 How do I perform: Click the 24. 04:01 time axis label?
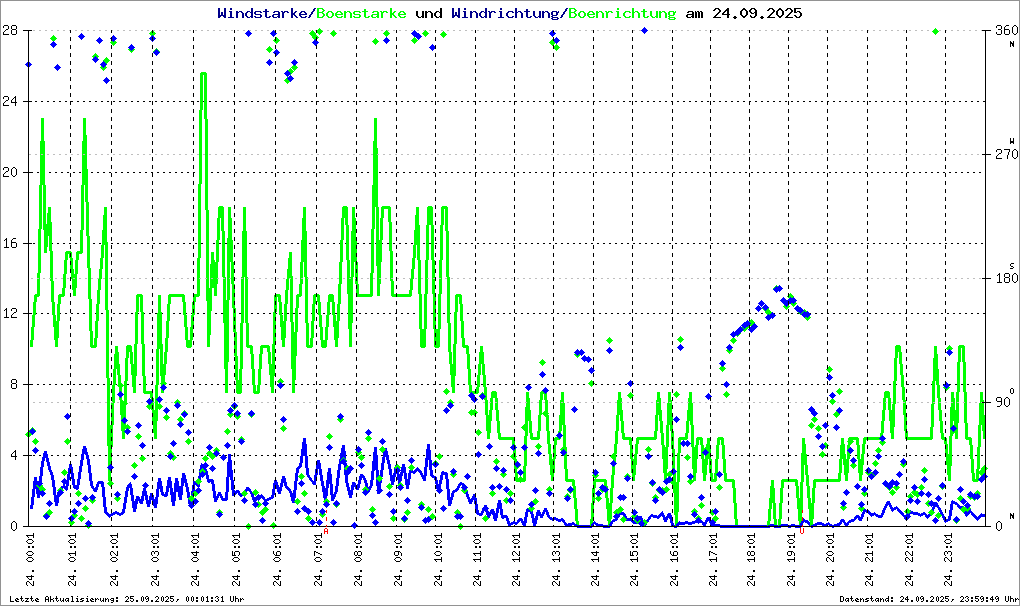196,559
